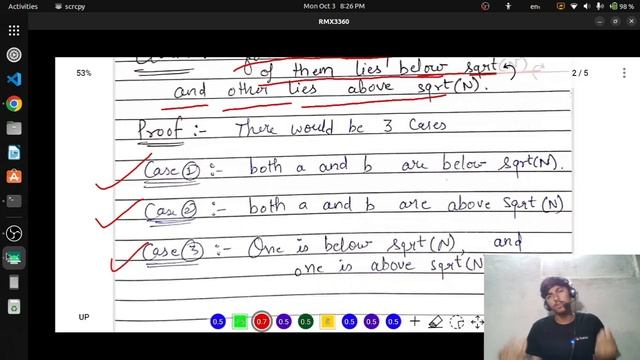This screenshot has height=360, width=640.
Task: Click the microphone indicator icon
Action: pos(600,6)
